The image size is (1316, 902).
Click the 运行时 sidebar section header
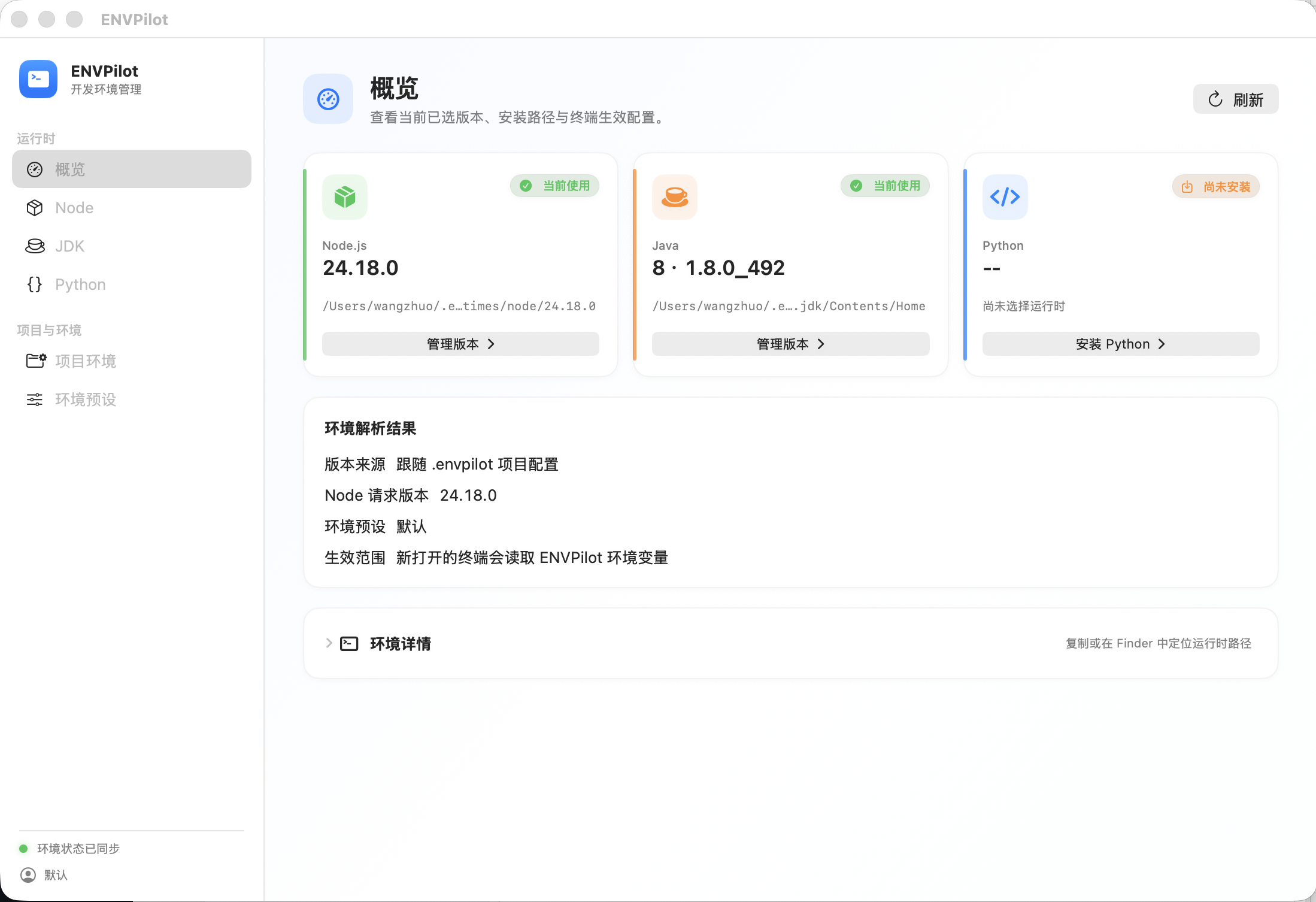tap(36, 138)
